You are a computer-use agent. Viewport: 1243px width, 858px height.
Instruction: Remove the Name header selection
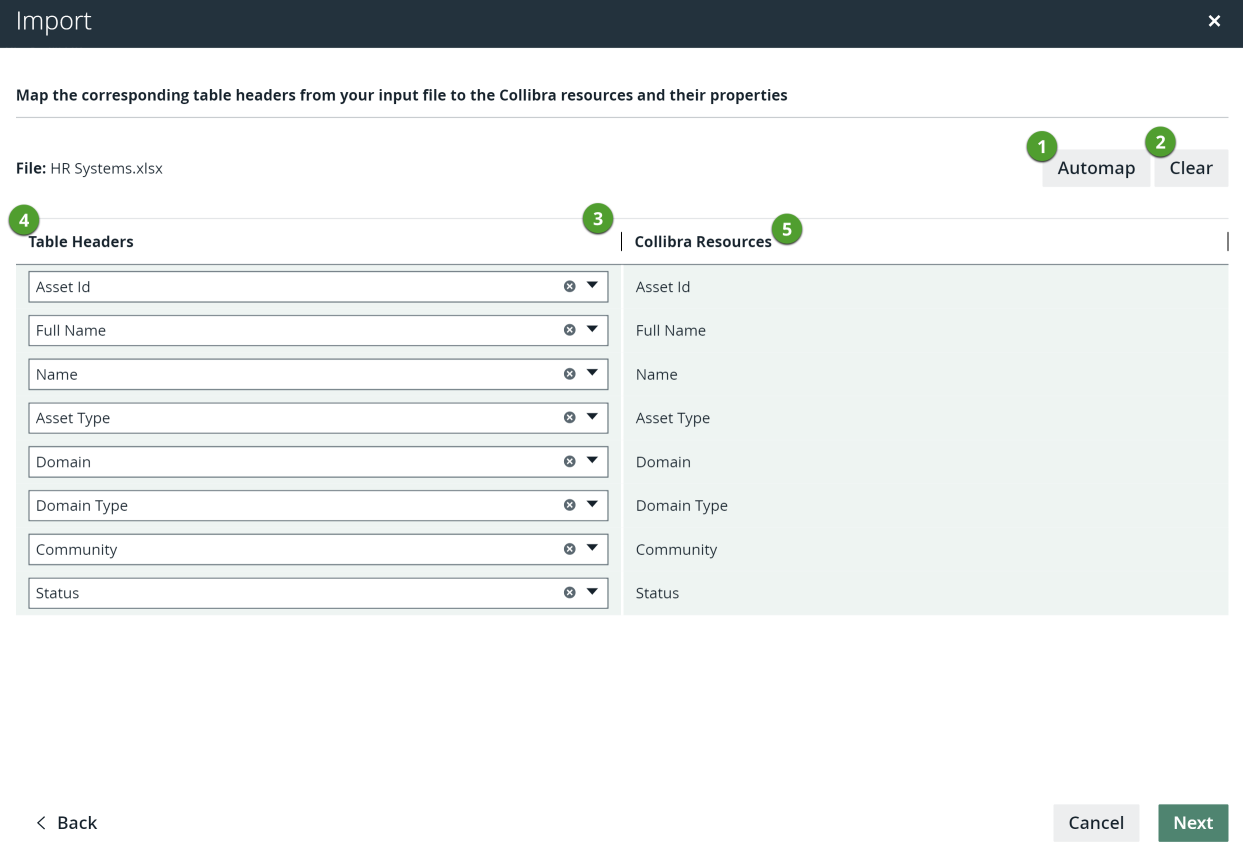[x=570, y=374]
